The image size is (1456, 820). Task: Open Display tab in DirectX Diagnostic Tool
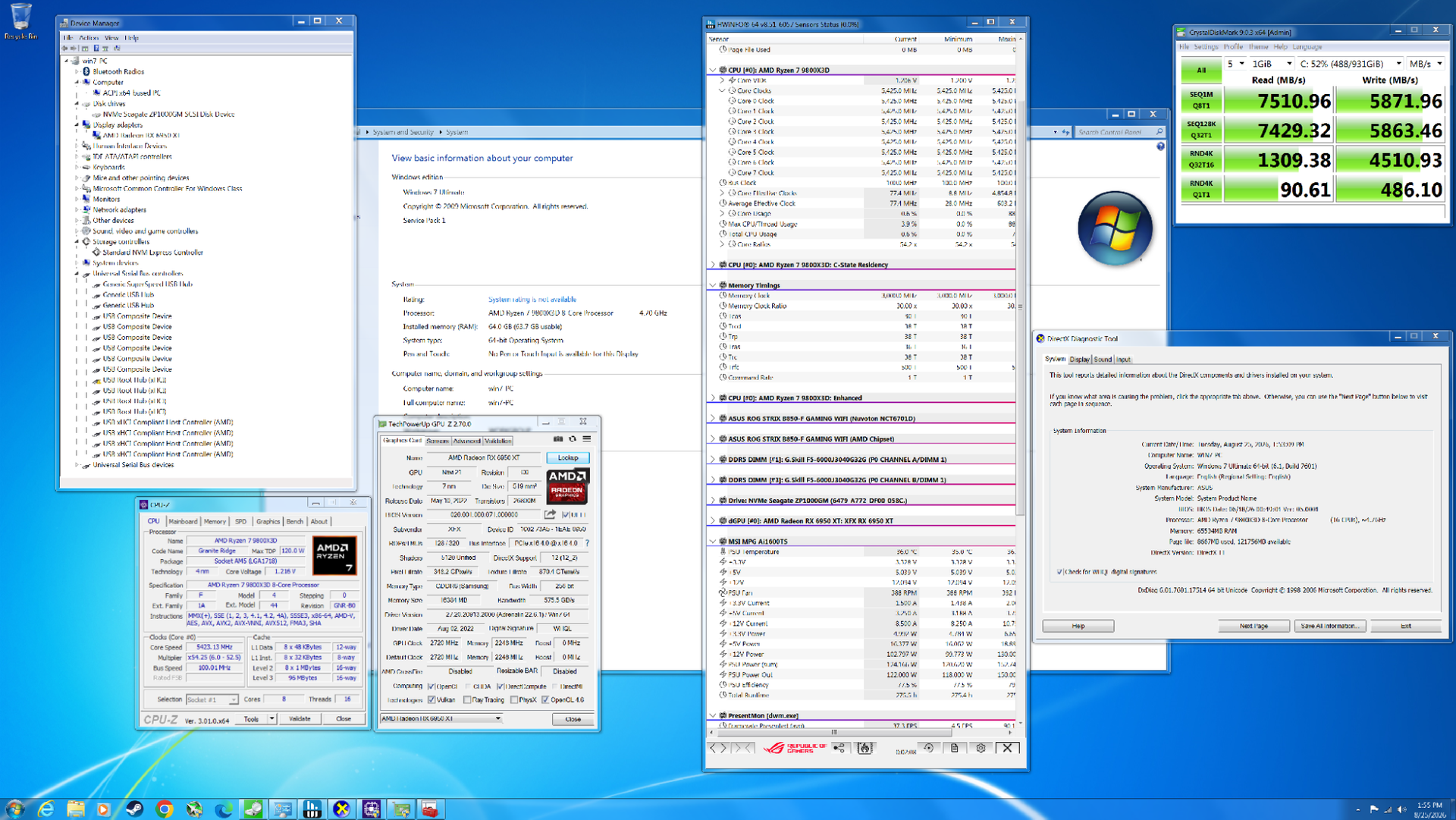click(1080, 360)
